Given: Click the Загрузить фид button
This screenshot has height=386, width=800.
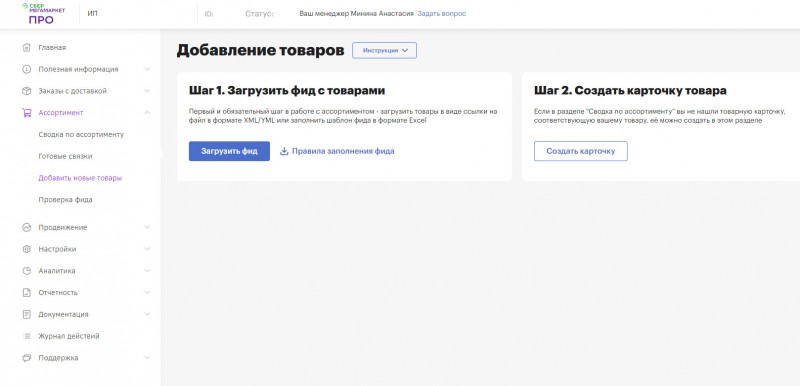Looking at the screenshot, I should (x=229, y=151).
